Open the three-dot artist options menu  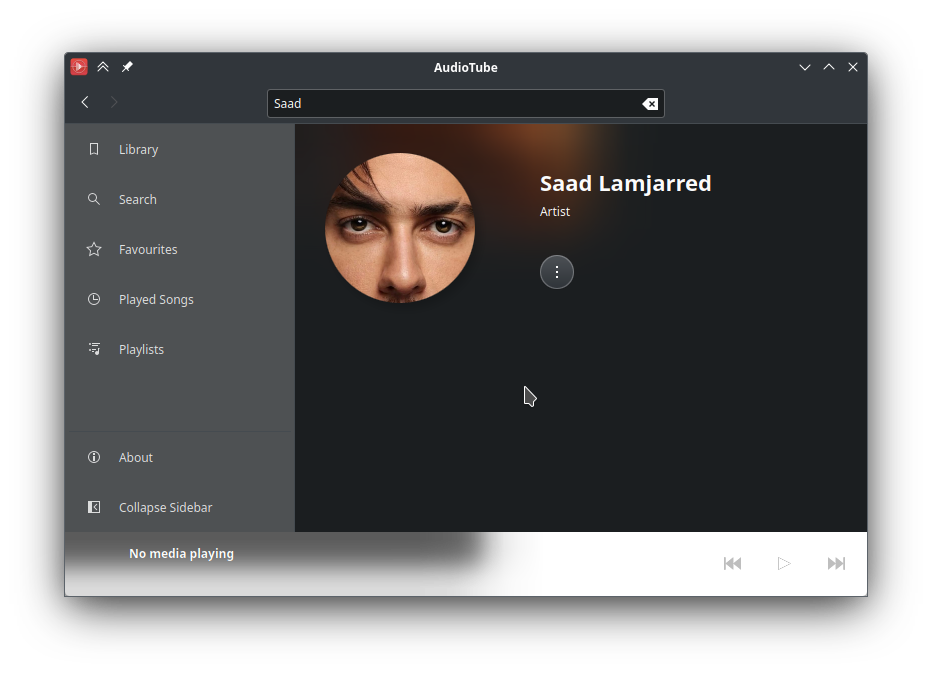tap(557, 272)
